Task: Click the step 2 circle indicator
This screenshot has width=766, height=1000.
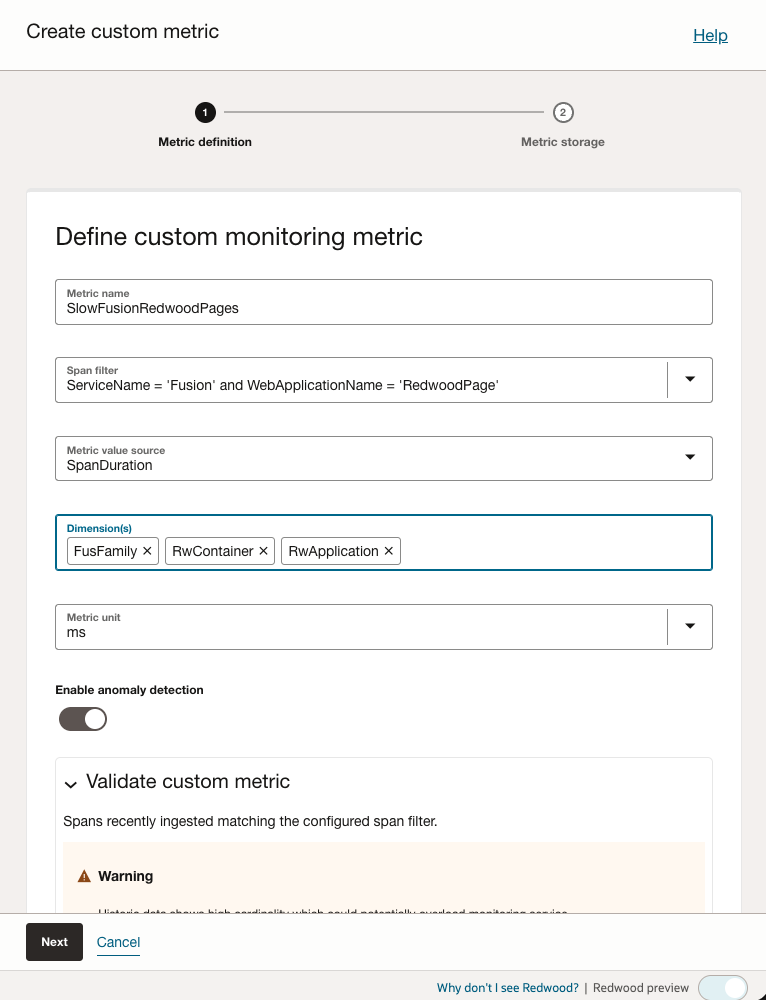Action: coord(562,113)
